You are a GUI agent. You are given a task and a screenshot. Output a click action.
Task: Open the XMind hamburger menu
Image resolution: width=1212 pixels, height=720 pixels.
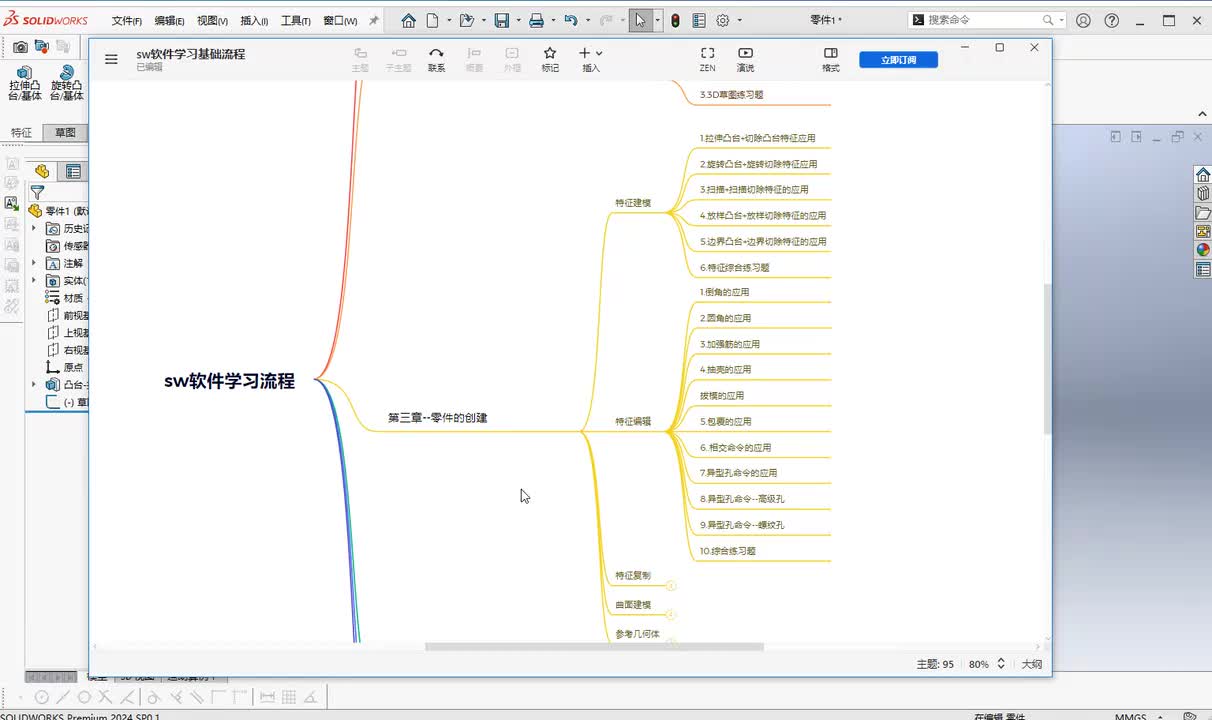pyautogui.click(x=111, y=59)
